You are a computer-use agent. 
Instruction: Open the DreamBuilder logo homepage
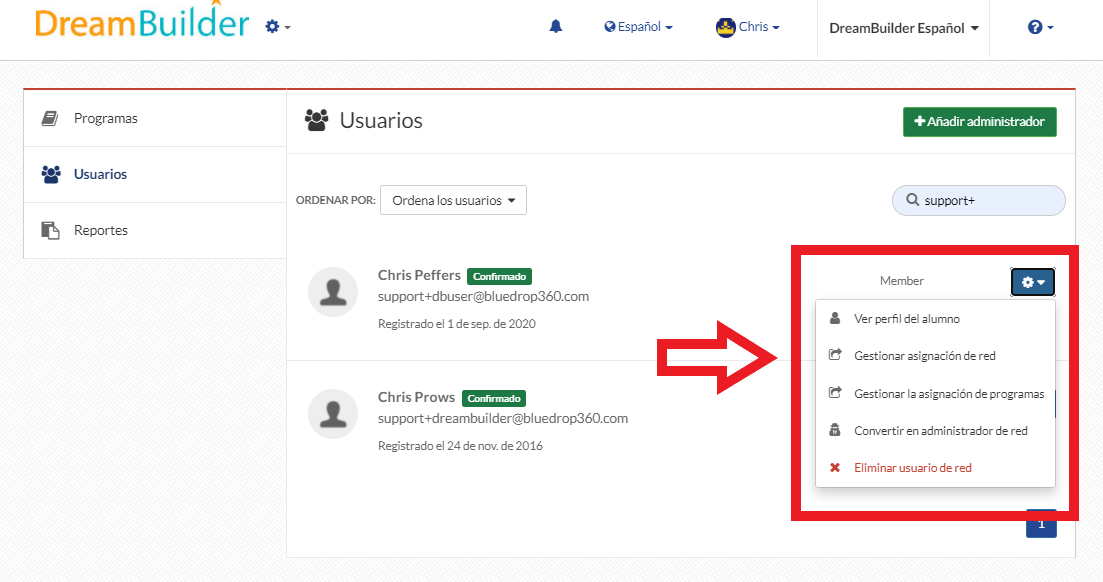coord(141,21)
